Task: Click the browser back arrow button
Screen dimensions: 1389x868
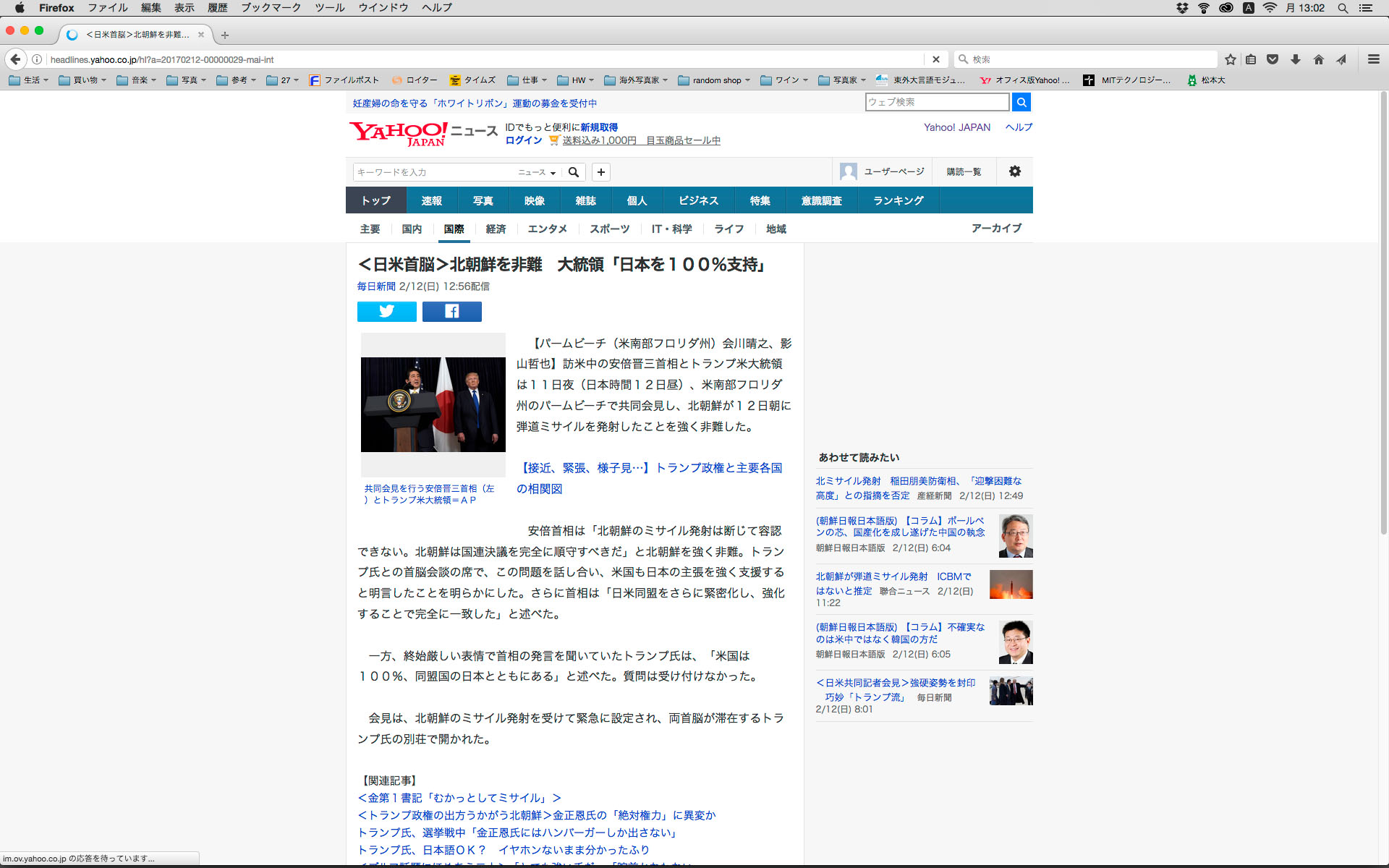Action: coord(16,59)
